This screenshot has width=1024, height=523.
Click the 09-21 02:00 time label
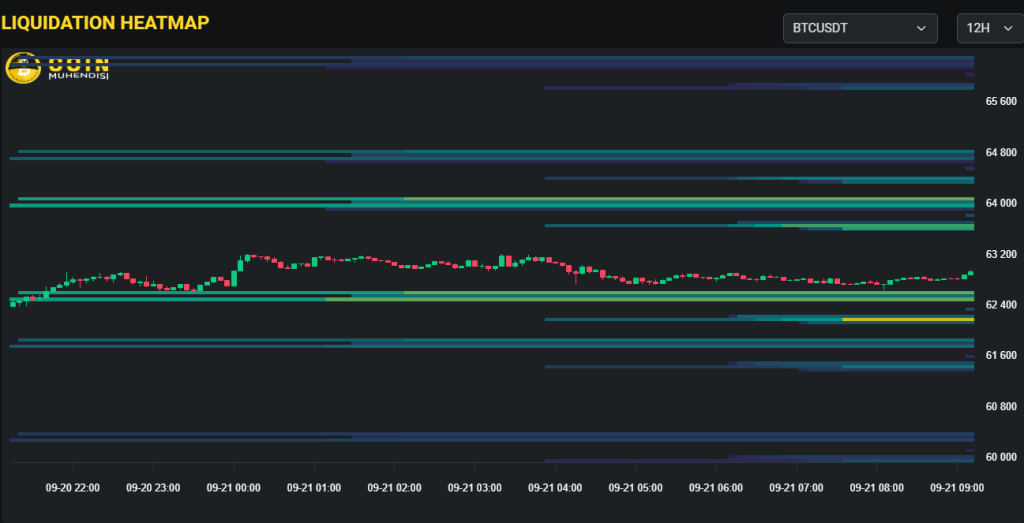[394, 488]
